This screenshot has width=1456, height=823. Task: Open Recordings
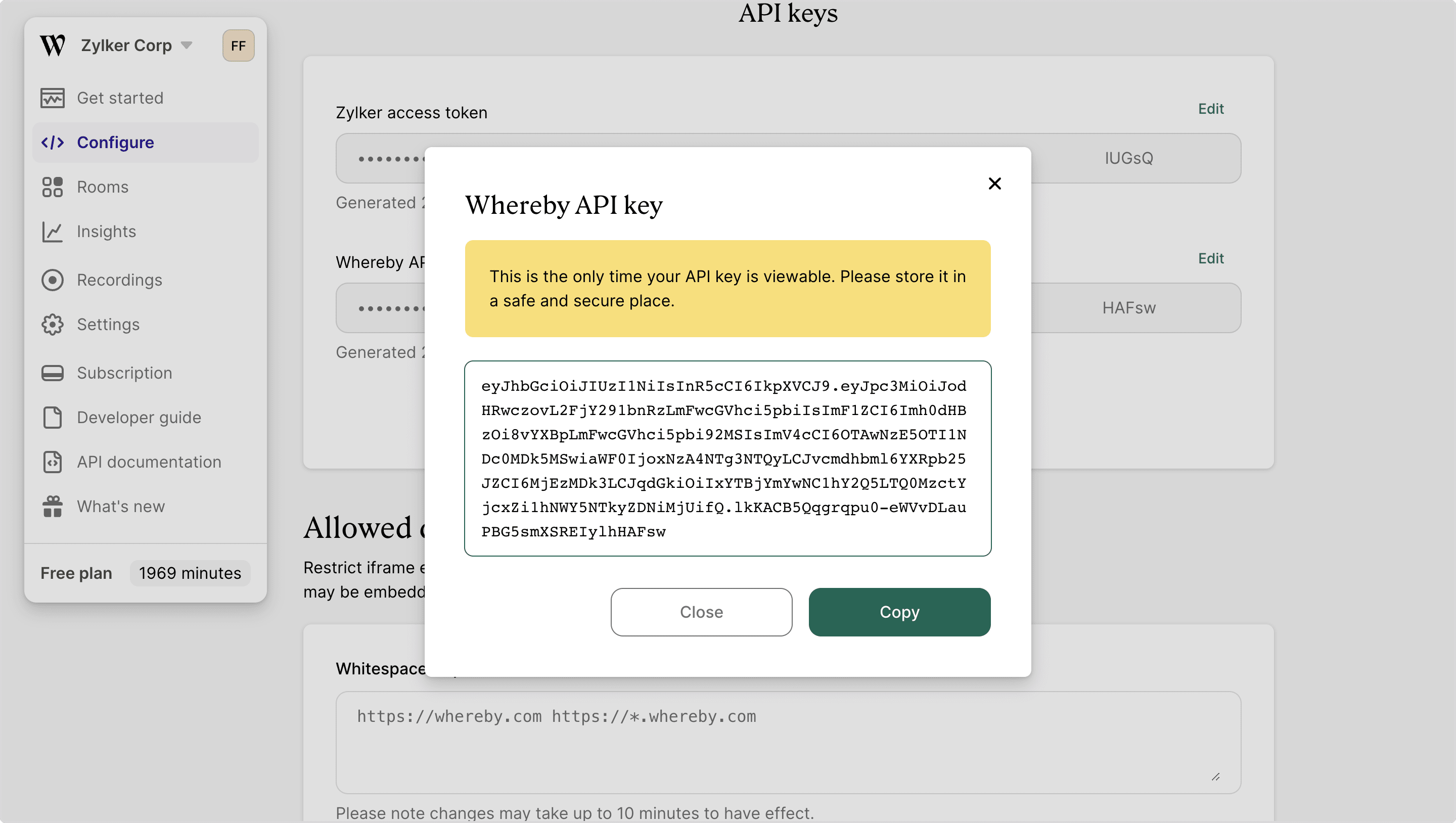119,280
